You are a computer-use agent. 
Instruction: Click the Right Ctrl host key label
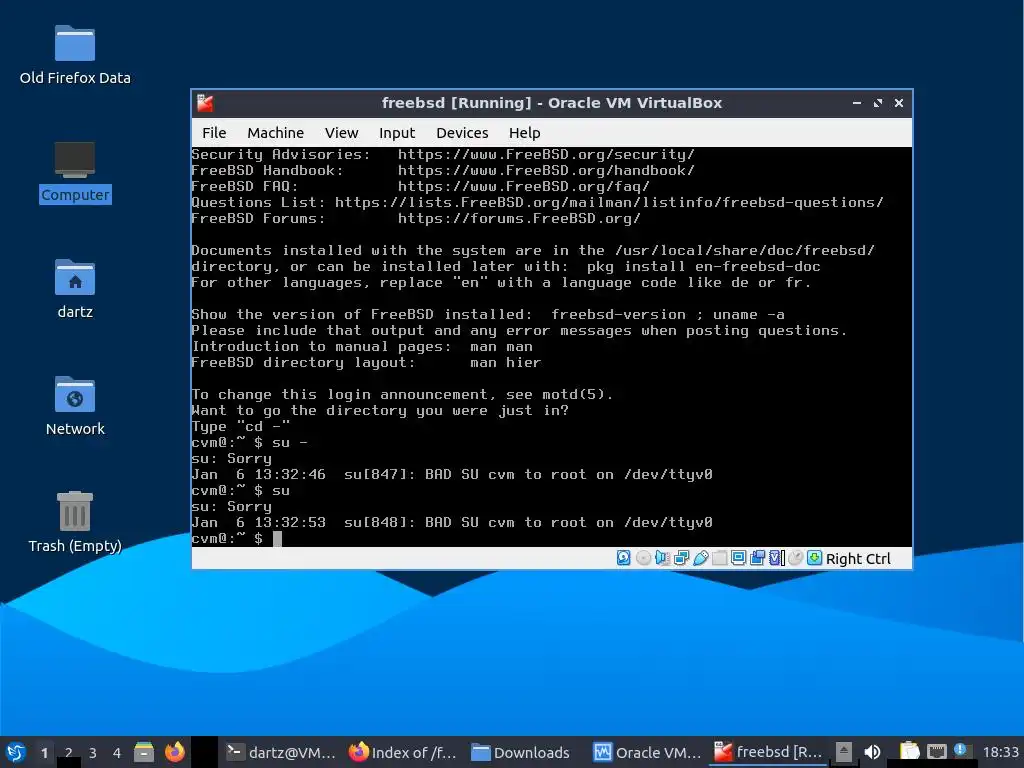[857, 559]
